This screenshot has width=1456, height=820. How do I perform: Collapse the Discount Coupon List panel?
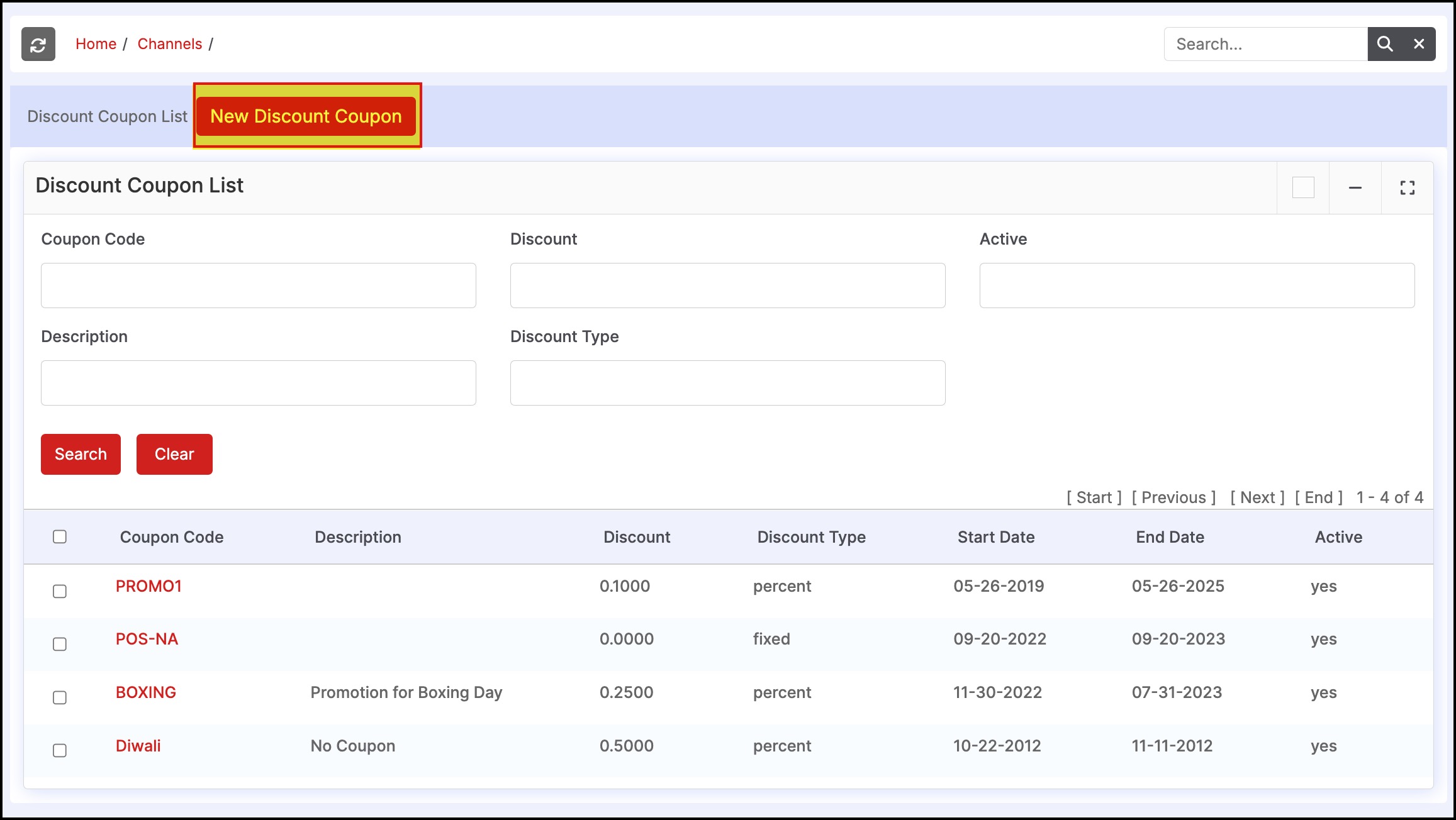[x=1355, y=187]
